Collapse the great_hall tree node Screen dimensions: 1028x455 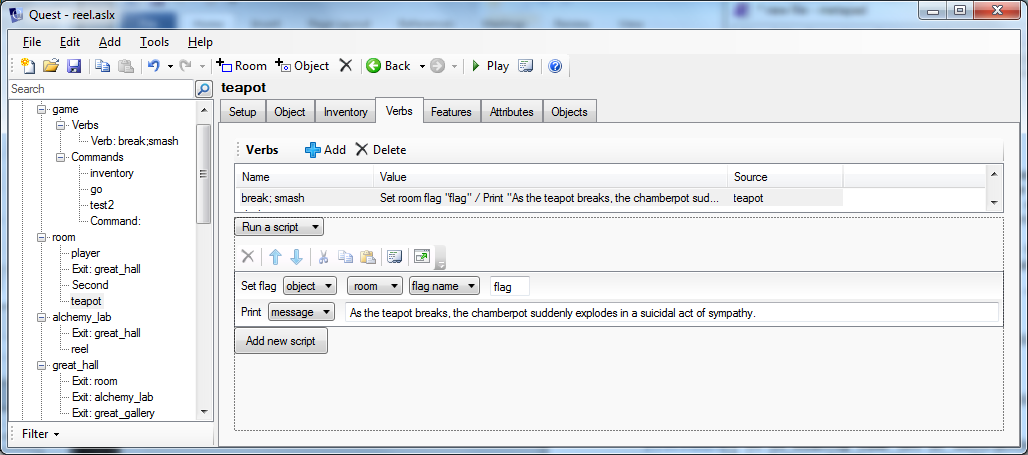41,365
